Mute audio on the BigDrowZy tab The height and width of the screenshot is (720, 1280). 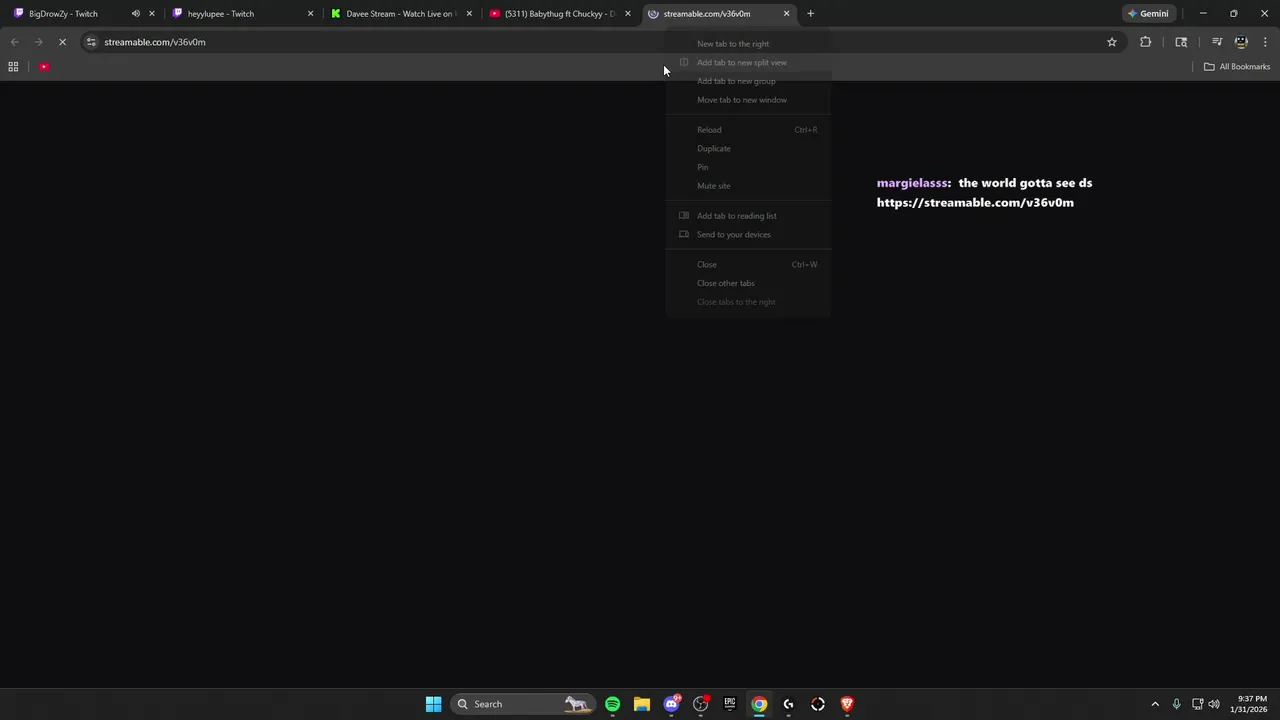pos(135,14)
